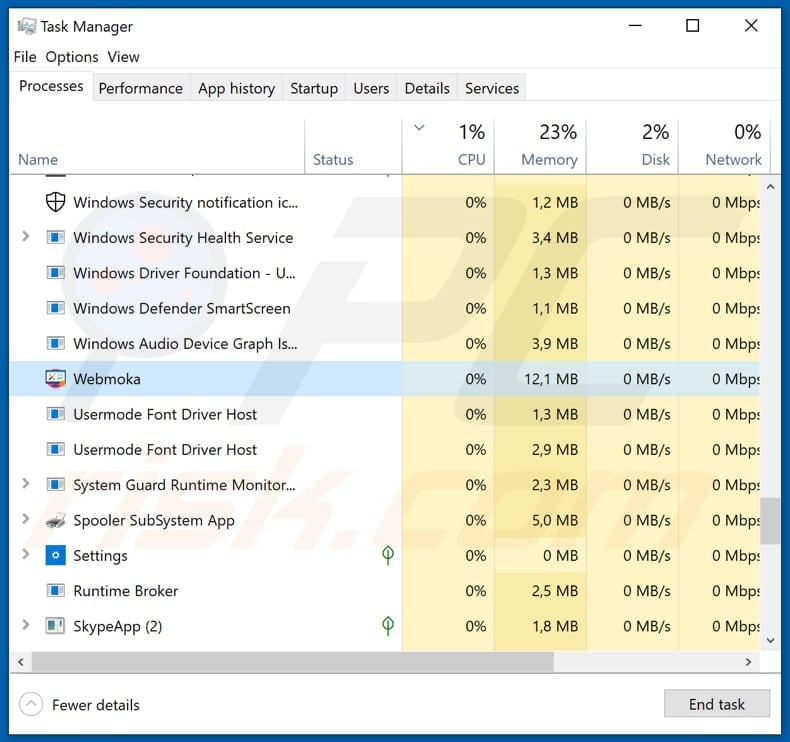This screenshot has height=742, width=790.
Task: Click the 5,0 MB memory value for Spooler
Action: [555, 520]
